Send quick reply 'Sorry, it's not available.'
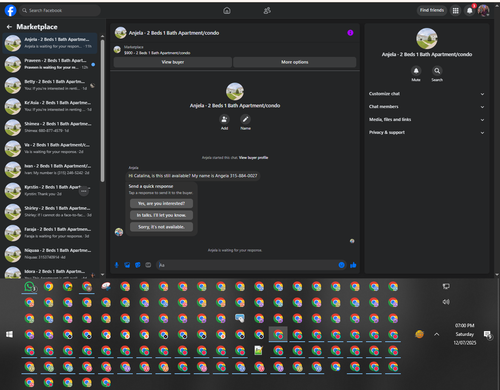500x390 pixels. [x=161, y=227]
